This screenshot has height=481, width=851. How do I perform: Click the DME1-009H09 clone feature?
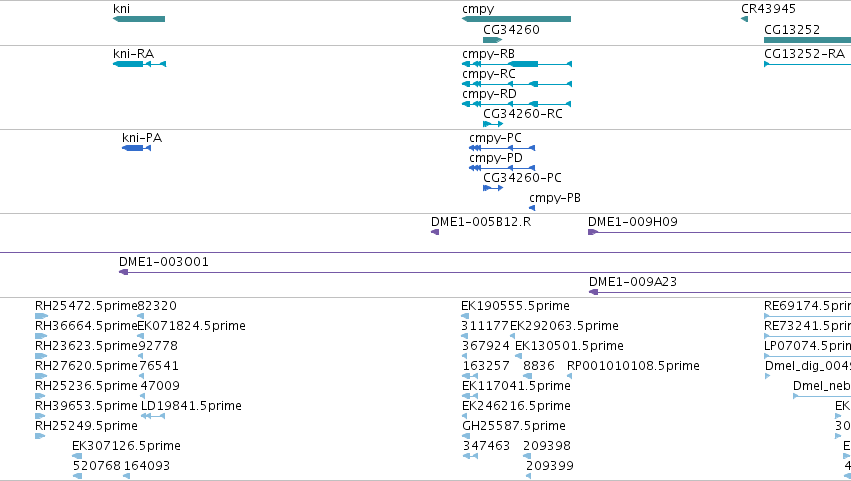pyautogui.click(x=720, y=232)
